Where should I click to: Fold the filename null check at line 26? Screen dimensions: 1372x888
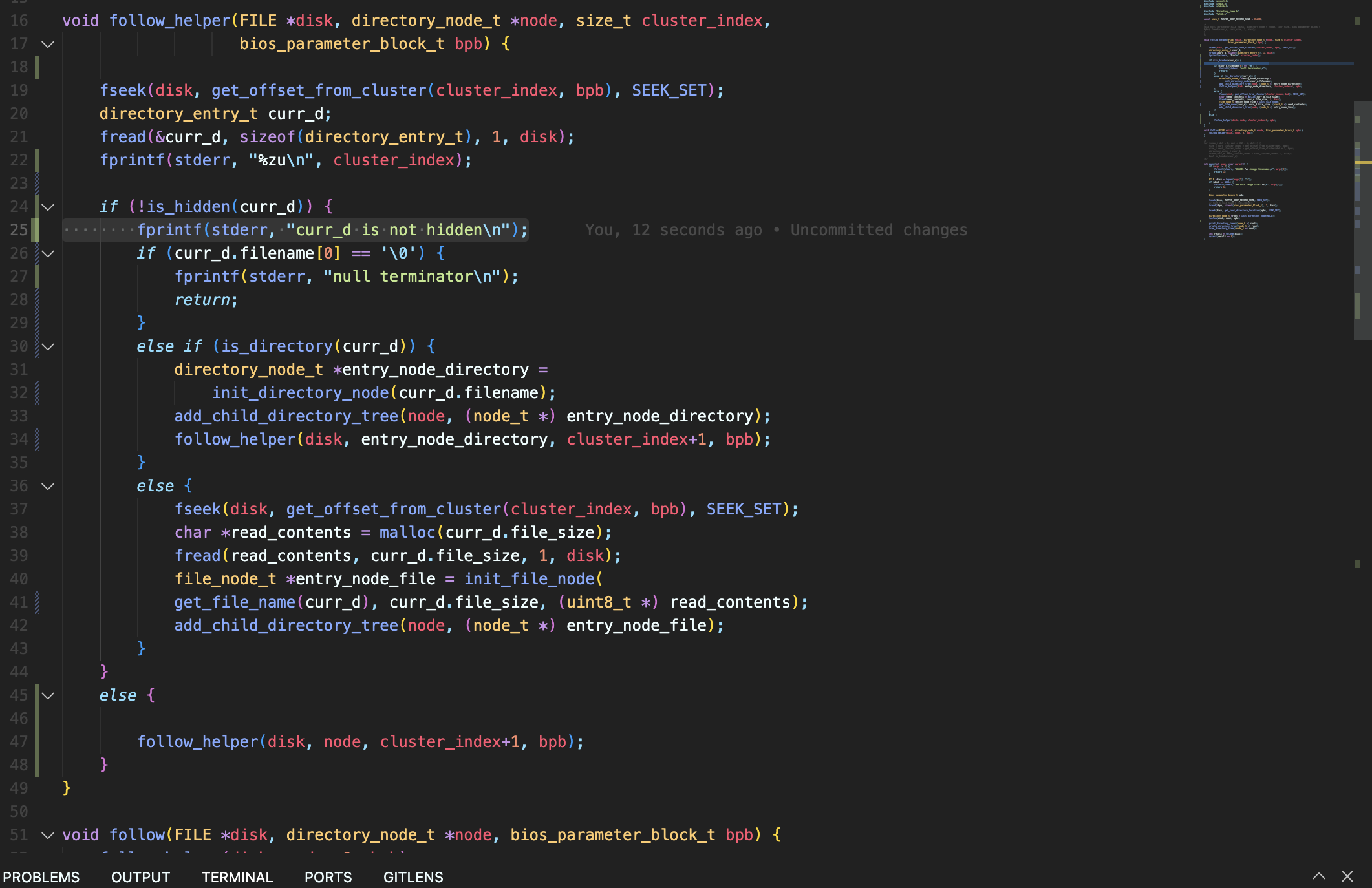pyautogui.click(x=48, y=253)
